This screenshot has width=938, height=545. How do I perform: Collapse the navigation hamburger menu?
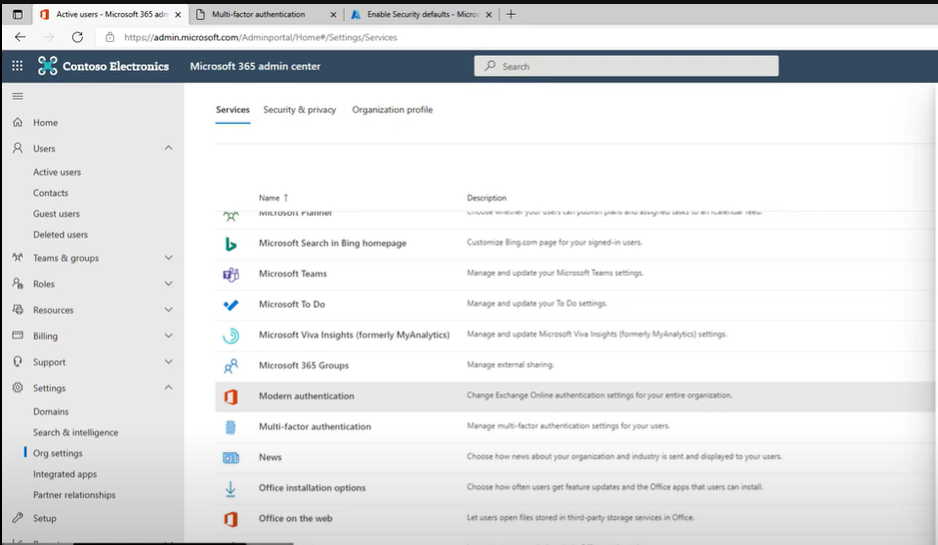pos(17,96)
